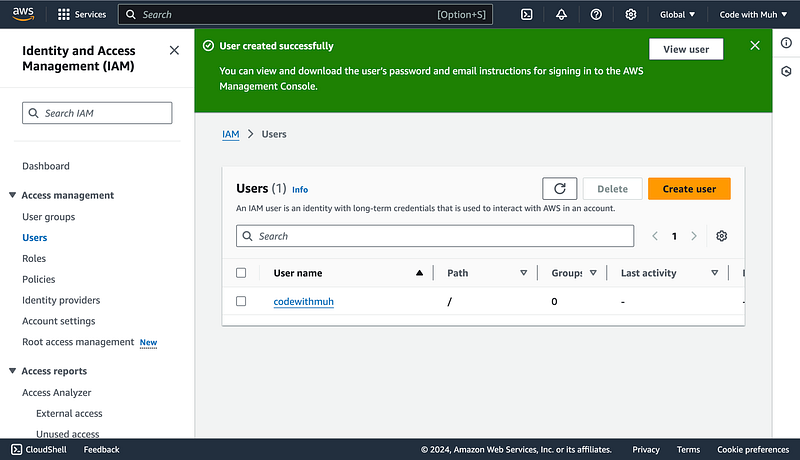Select all users header checkbox
This screenshot has width=800, height=460.
241,273
